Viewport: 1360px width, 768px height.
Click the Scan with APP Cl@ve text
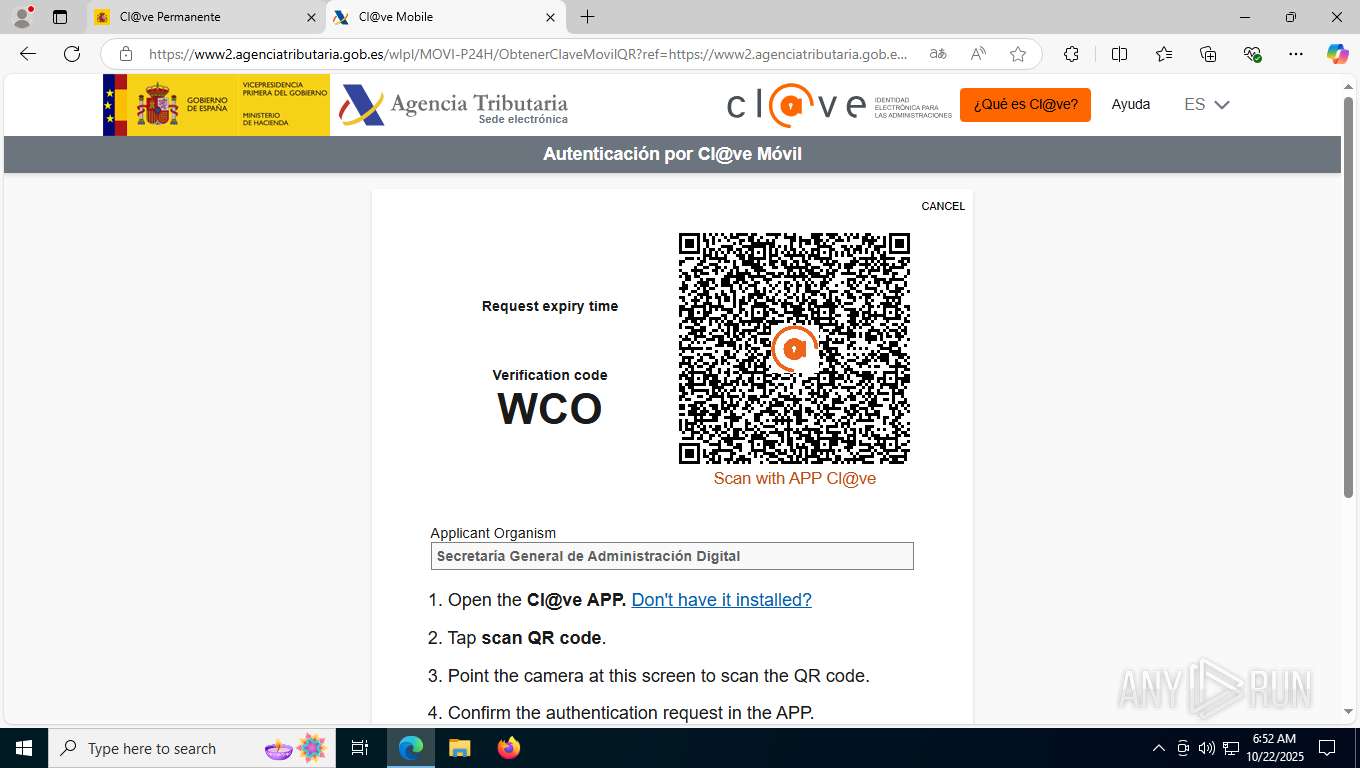[x=794, y=479]
